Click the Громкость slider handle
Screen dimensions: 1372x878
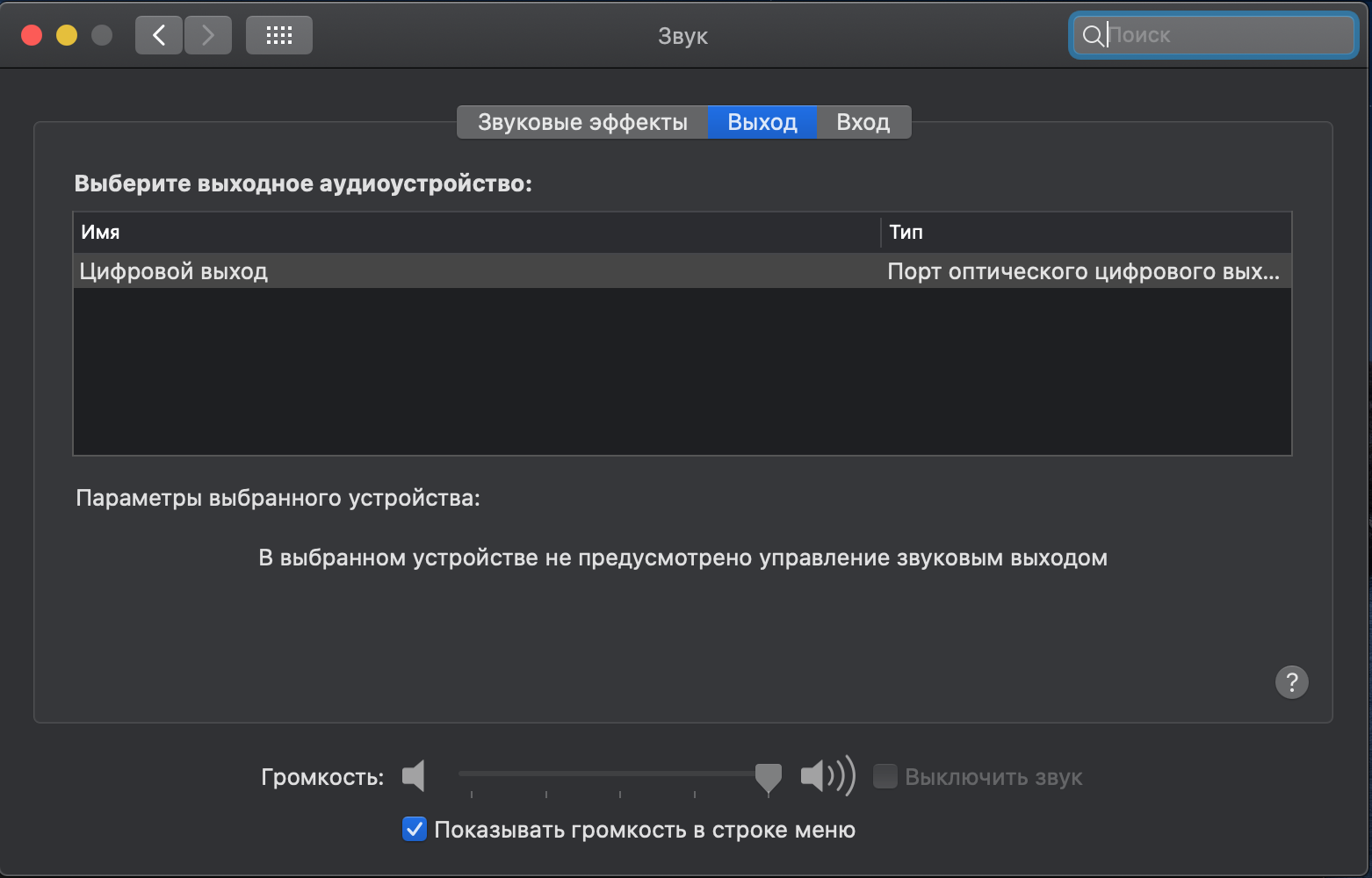[x=769, y=776]
